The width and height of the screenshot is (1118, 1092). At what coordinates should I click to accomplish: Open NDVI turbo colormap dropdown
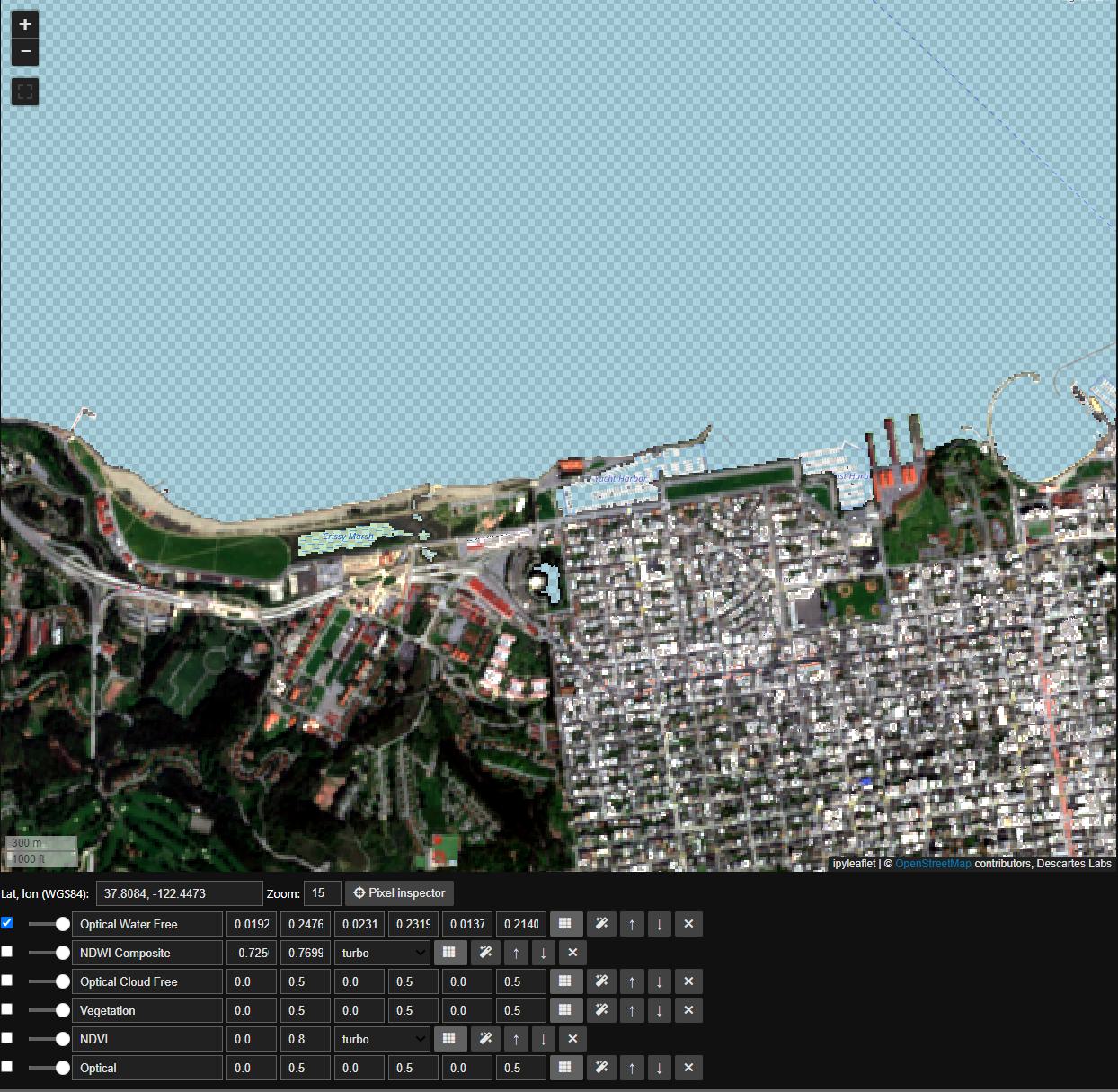[383, 1039]
